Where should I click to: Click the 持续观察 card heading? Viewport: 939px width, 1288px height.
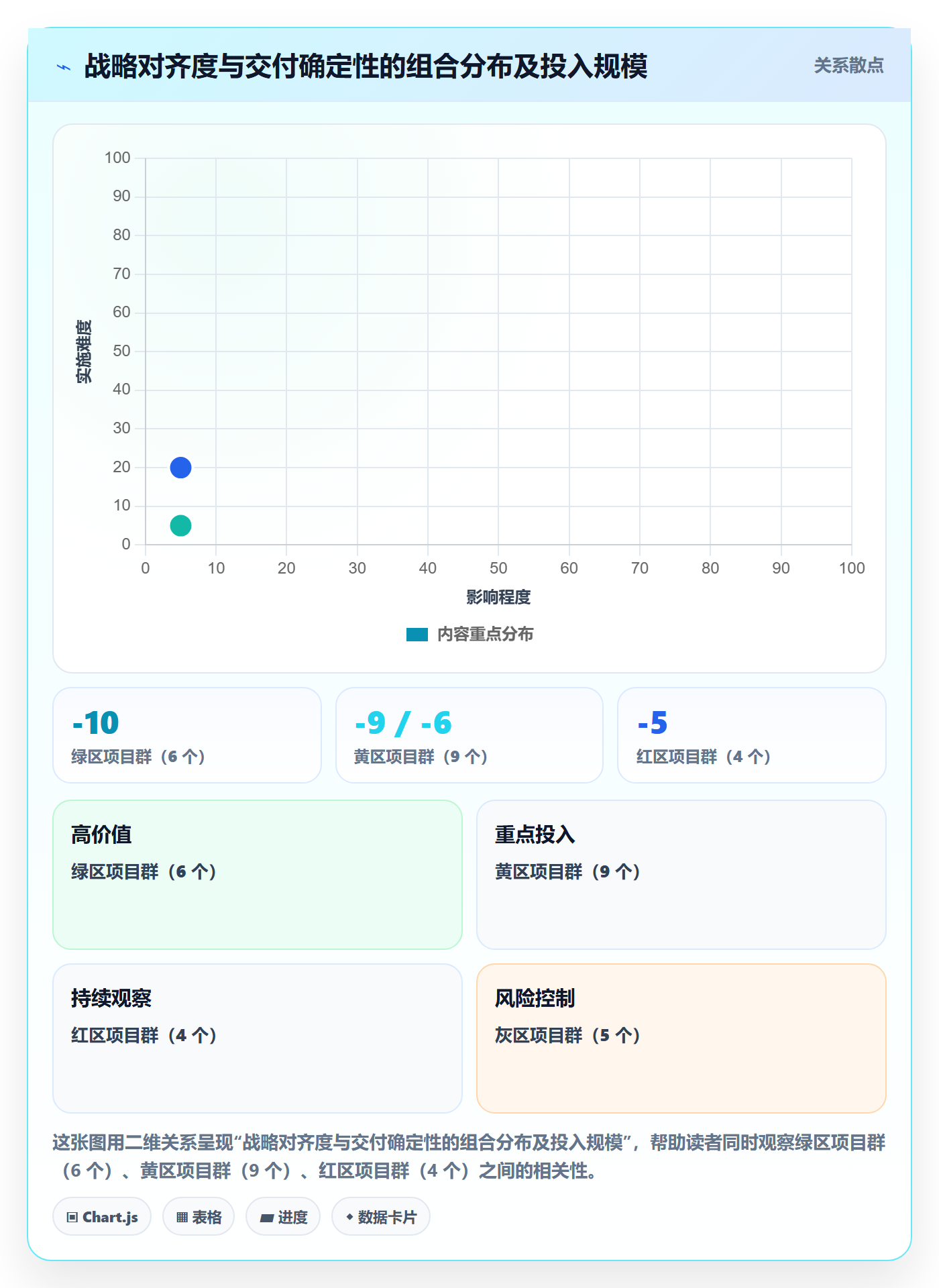click(x=111, y=998)
